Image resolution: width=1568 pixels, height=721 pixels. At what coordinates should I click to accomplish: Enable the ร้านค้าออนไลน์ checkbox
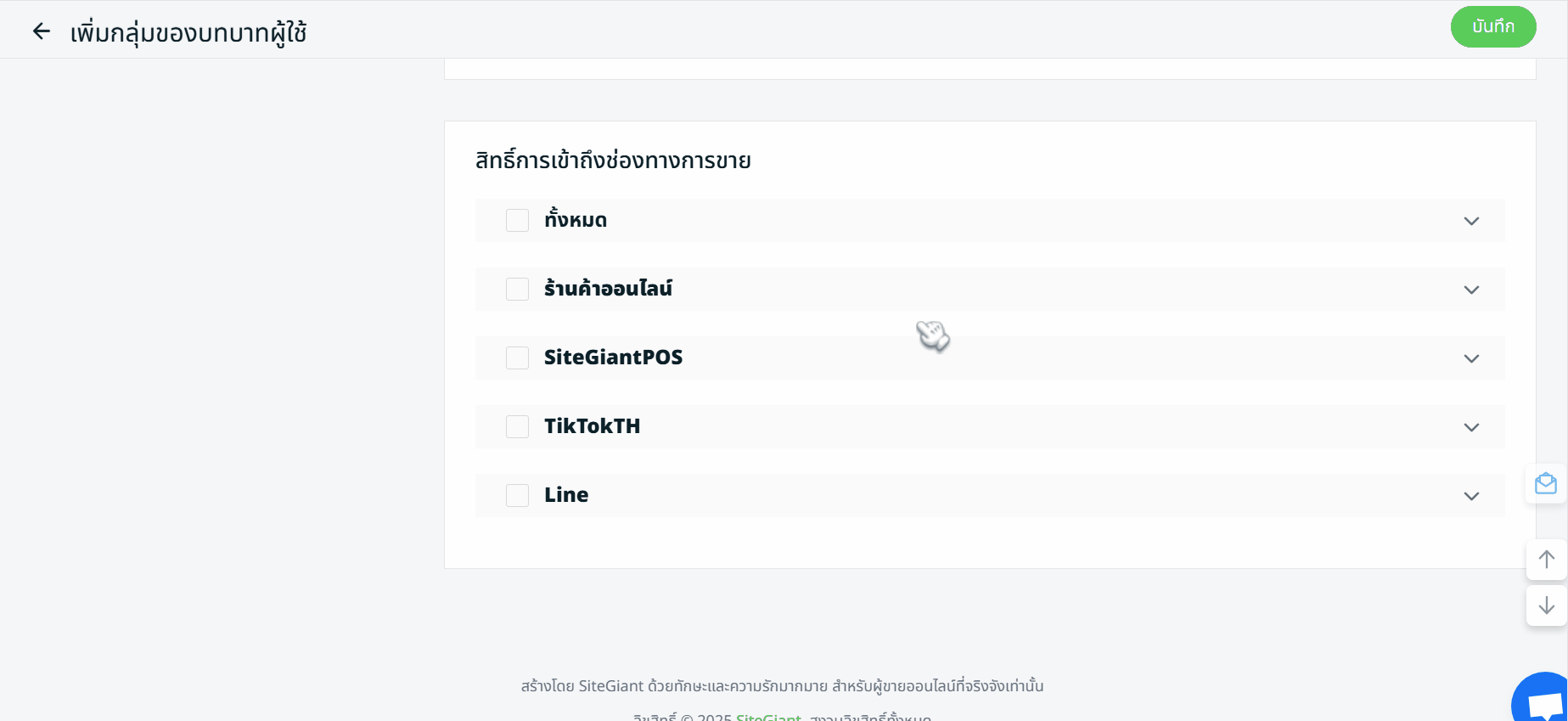pos(517,290)
